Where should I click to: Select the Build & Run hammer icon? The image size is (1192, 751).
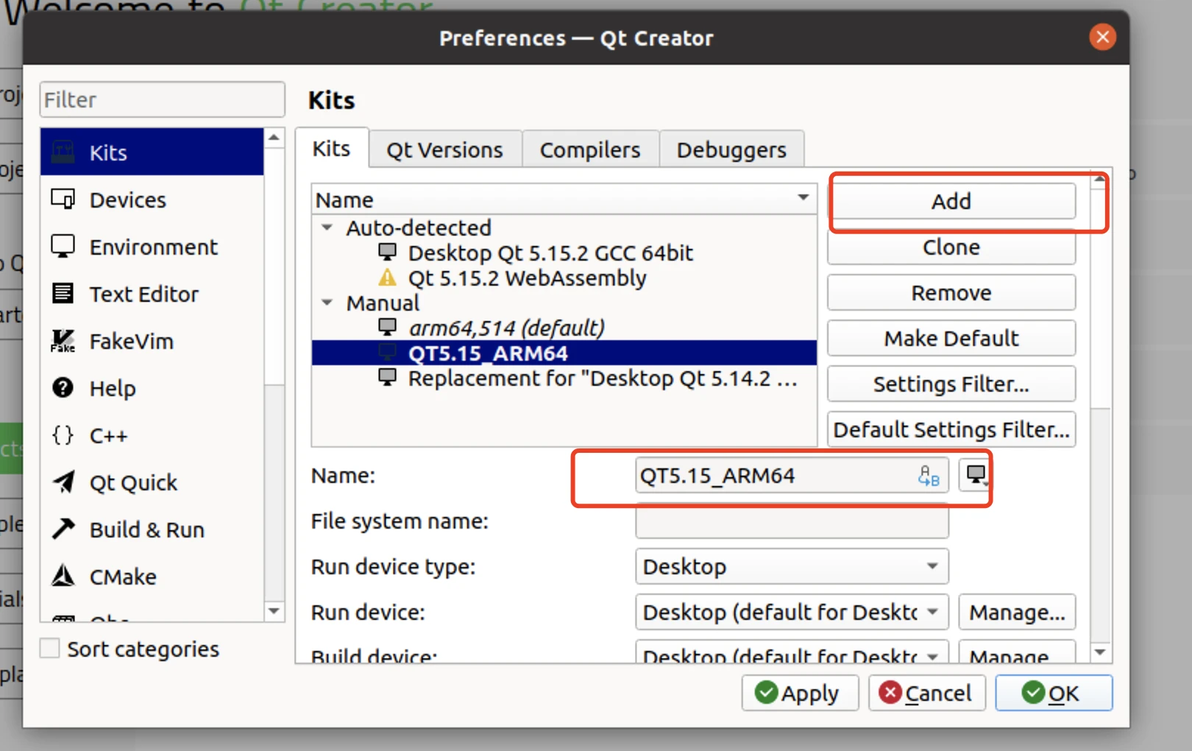coord(63,529)
